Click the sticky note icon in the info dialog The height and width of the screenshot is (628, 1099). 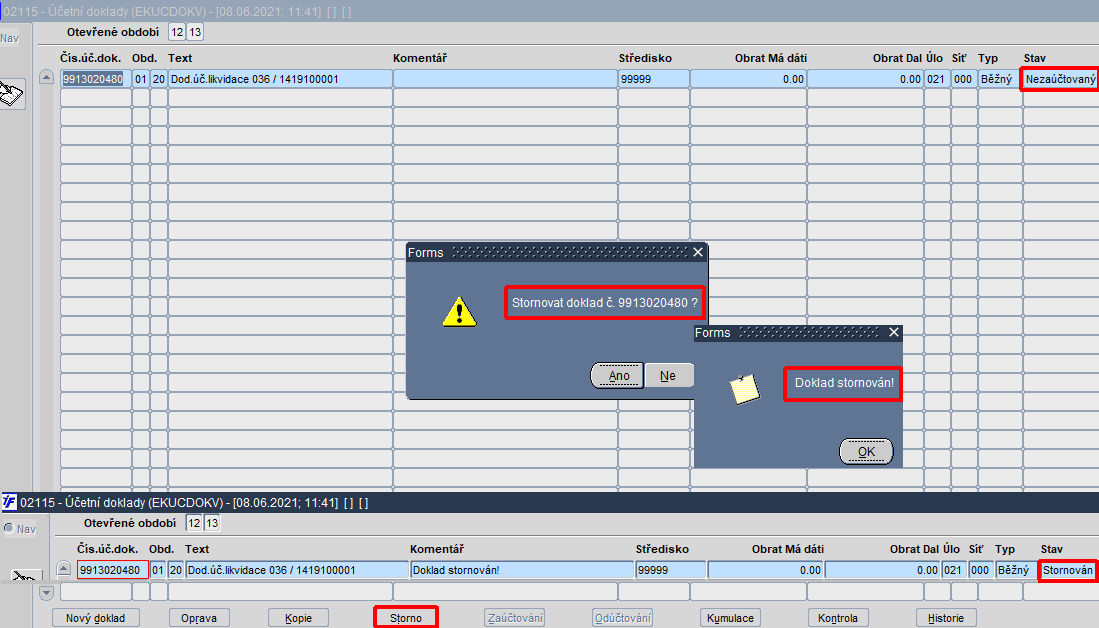(x=744, y=389)
